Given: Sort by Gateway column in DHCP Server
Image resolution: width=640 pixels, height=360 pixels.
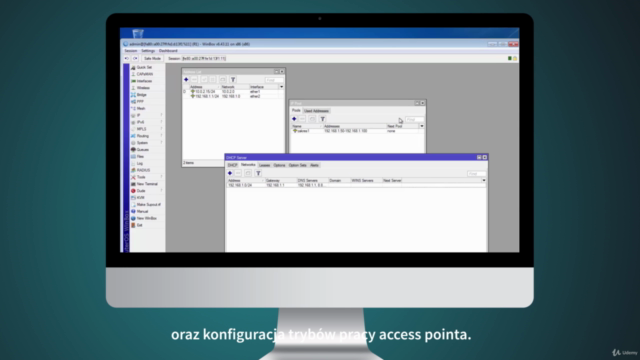Looking at the screenshot, I should tap(281, 180).
